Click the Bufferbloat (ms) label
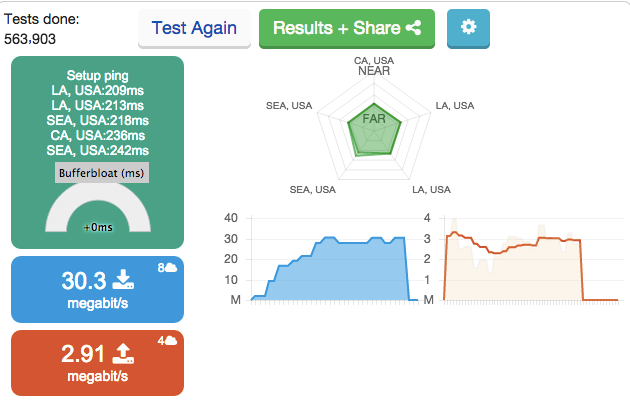The image size is (630, 404). 102,173
